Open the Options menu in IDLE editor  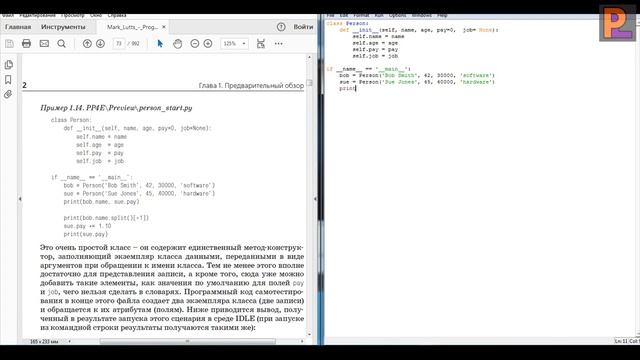point(397,16)
